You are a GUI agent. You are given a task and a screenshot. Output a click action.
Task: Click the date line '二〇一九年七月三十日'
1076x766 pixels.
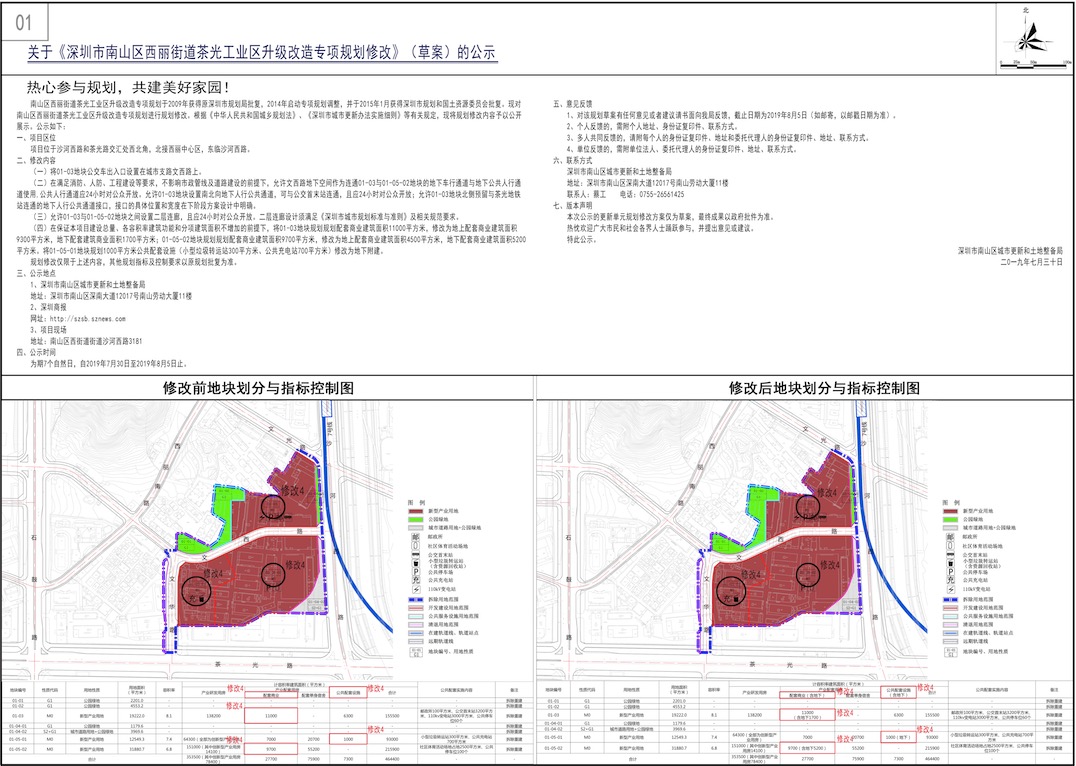tap(1031, 262)
